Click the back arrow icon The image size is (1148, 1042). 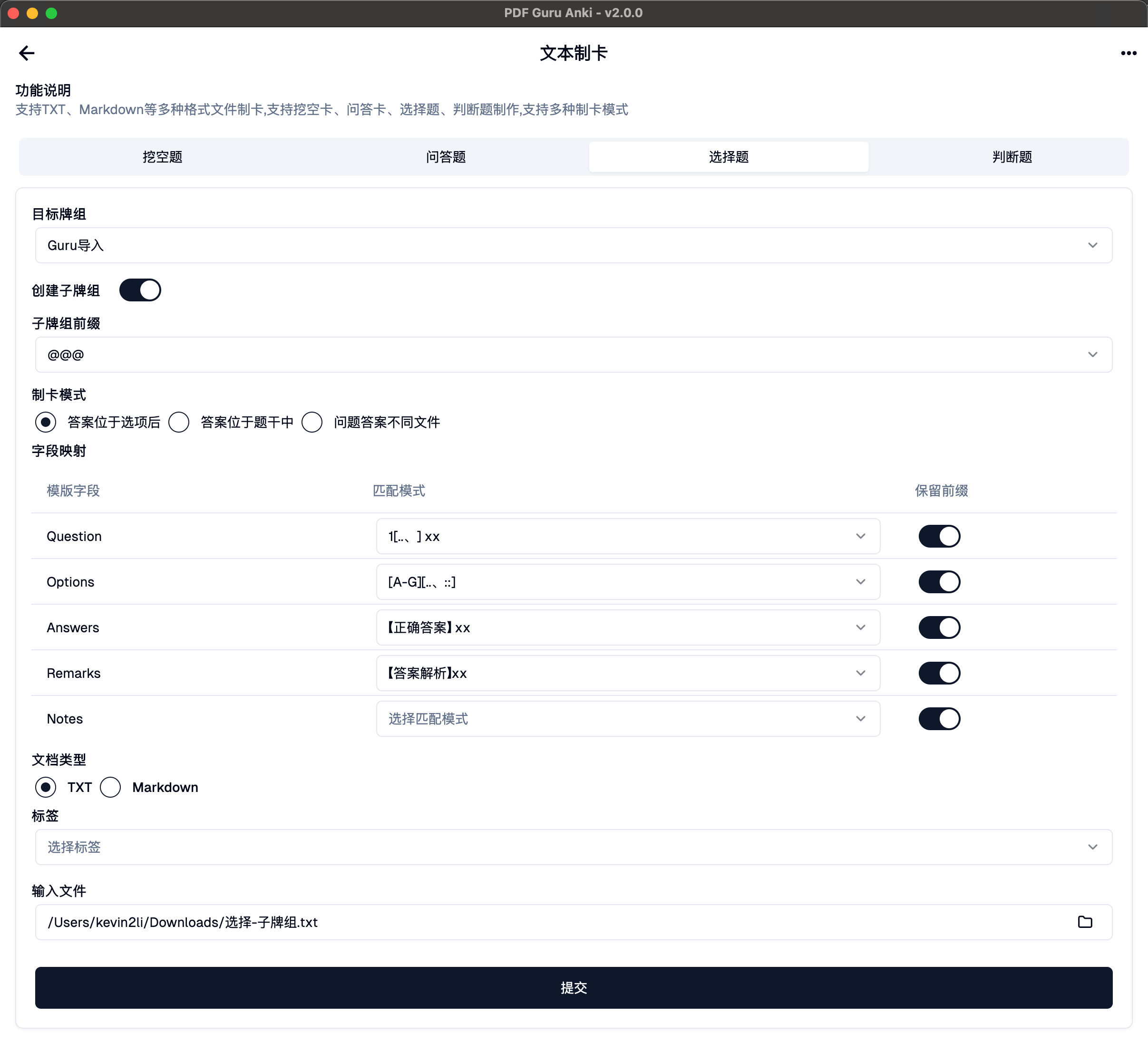point(26,53)
